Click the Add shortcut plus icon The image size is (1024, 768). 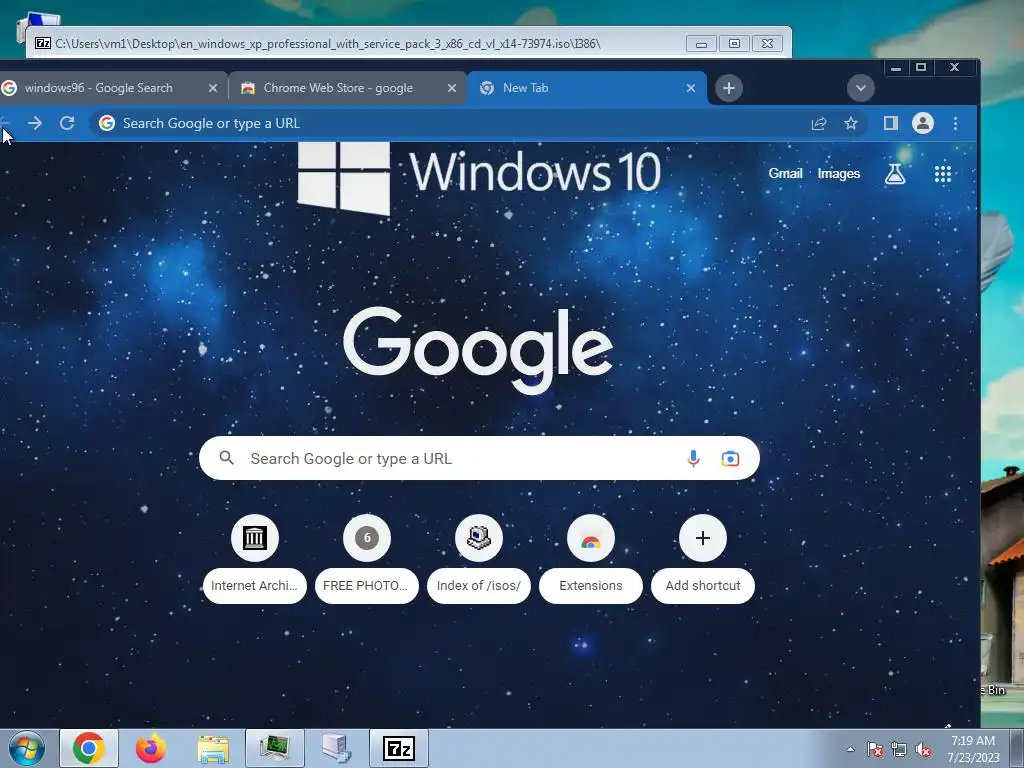(703, 538)
